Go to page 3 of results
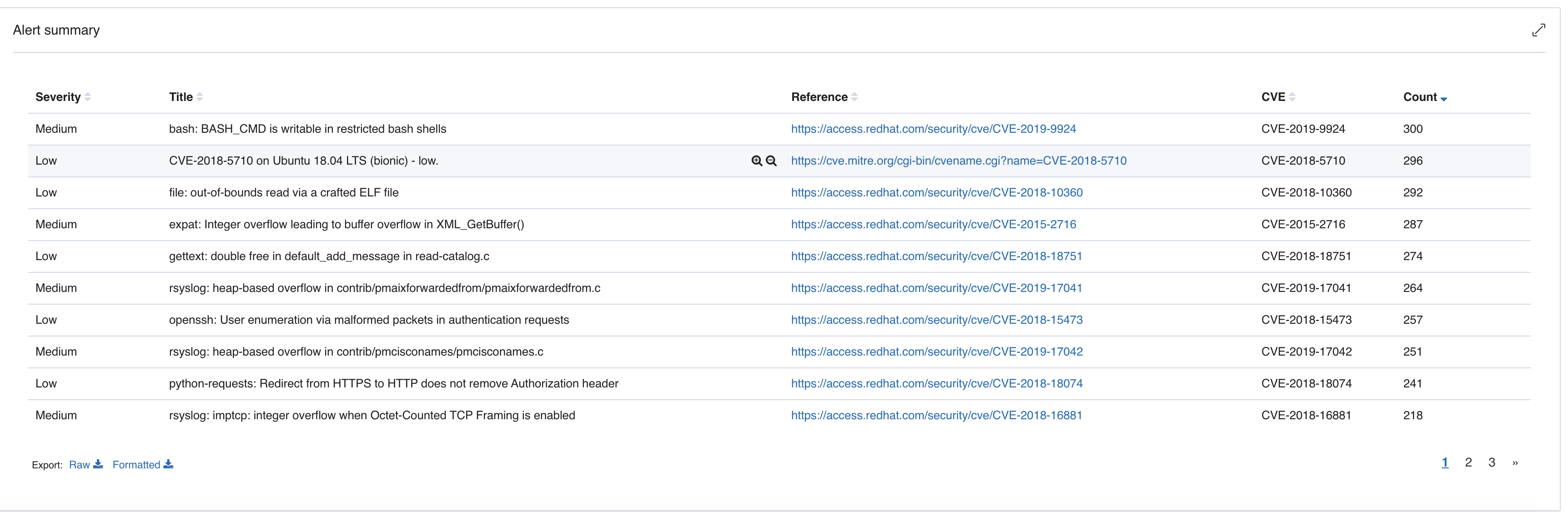This screenshot has width=1568, height=512. tap(1492, 463)
